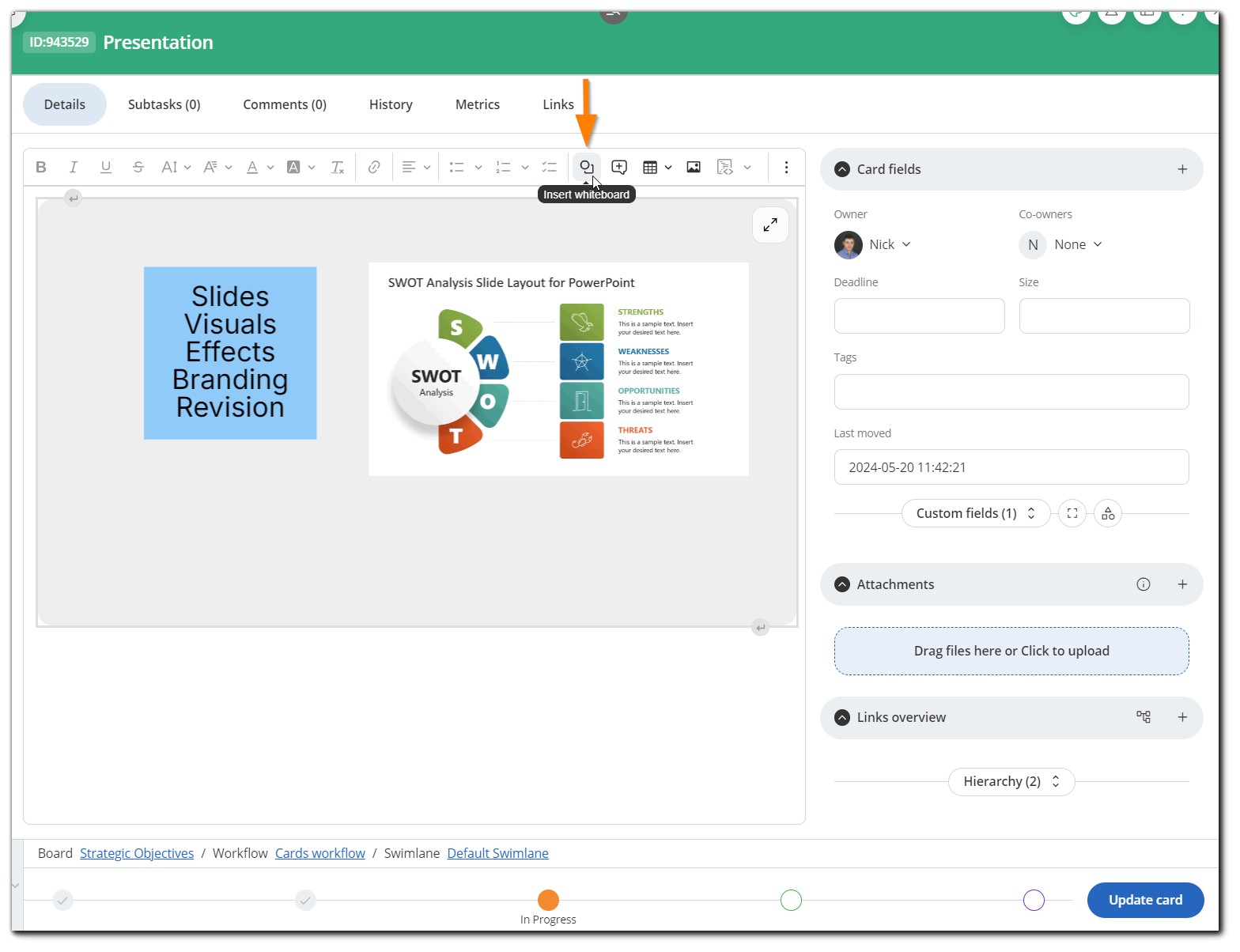Open the Links overview graph view icon
The width and height of the screenshot is (1240, 952).
[1144, 717]
